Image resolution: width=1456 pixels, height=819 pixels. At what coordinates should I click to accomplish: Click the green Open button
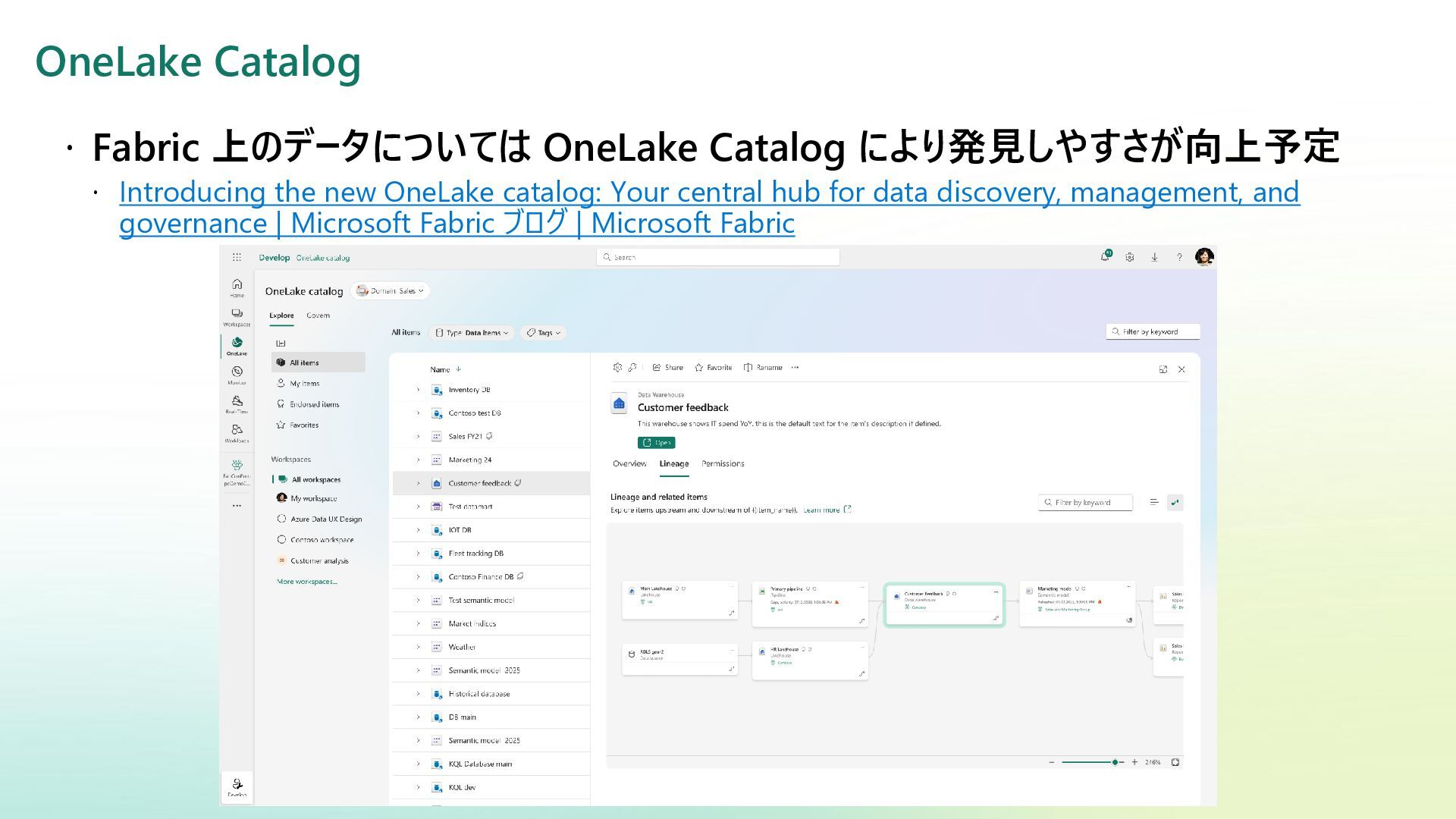pyautogui.click(x=657, y=443)
